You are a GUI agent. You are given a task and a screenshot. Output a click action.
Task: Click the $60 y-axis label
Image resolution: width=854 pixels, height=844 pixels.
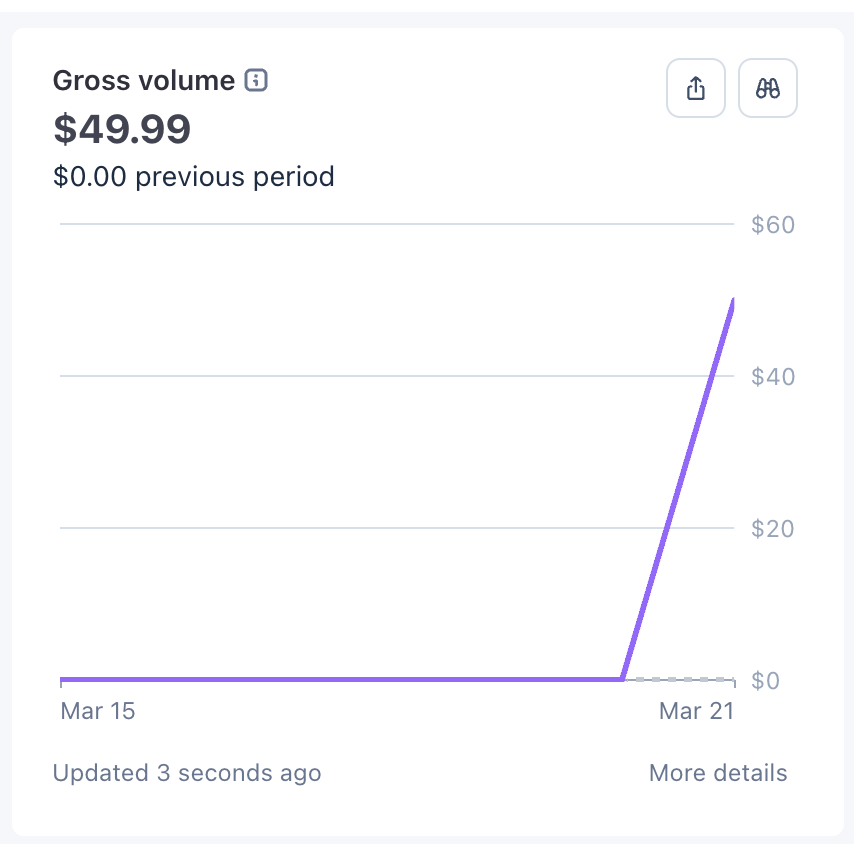[773, 224]
